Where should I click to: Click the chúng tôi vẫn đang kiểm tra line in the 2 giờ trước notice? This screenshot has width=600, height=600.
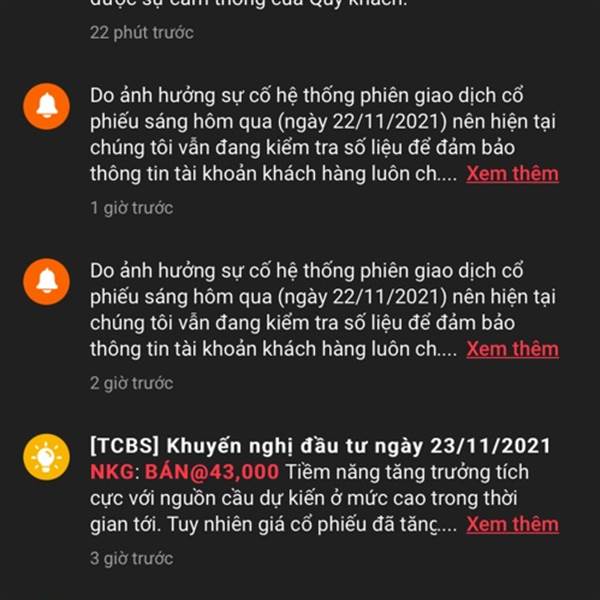[302, 323]
